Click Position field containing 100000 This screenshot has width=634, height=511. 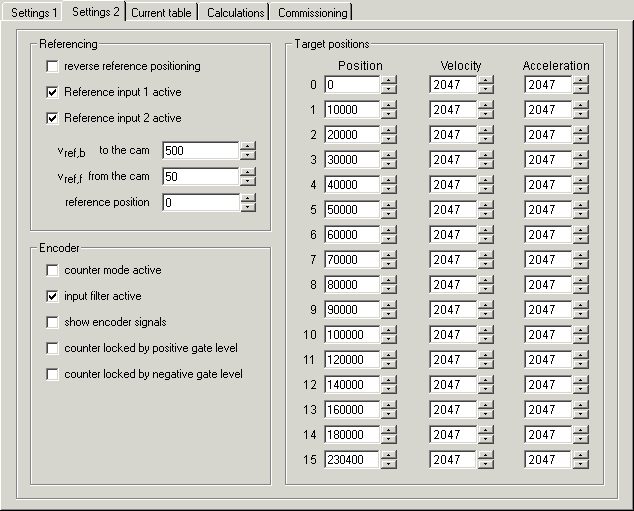point(352,334)
